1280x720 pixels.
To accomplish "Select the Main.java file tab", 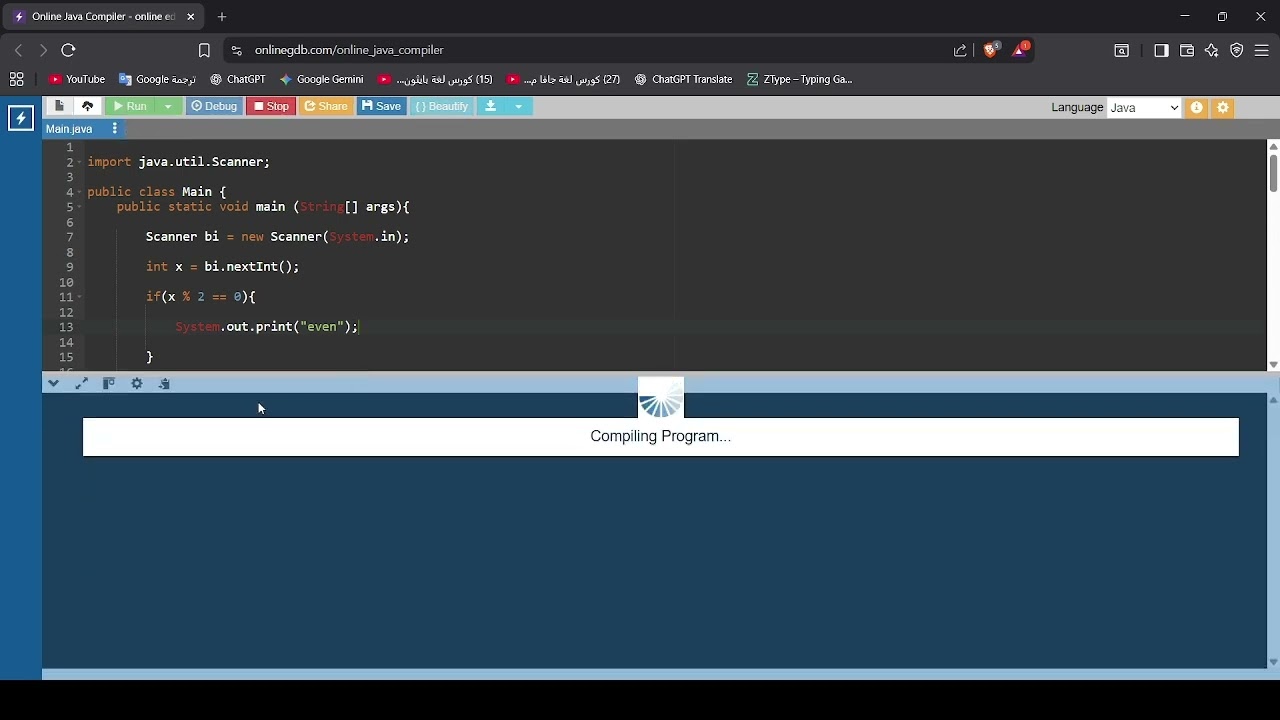I will pyautogui.click(x=69, y=129).
